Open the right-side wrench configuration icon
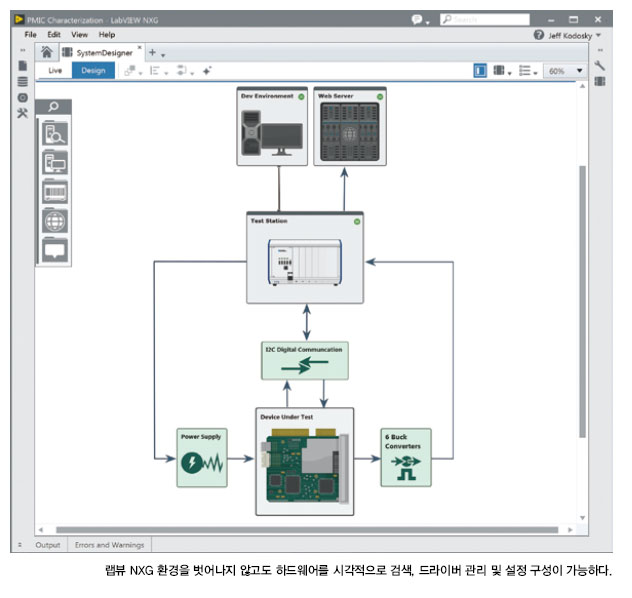Screen dimensions: 632x598 click(x=599, y=65)
